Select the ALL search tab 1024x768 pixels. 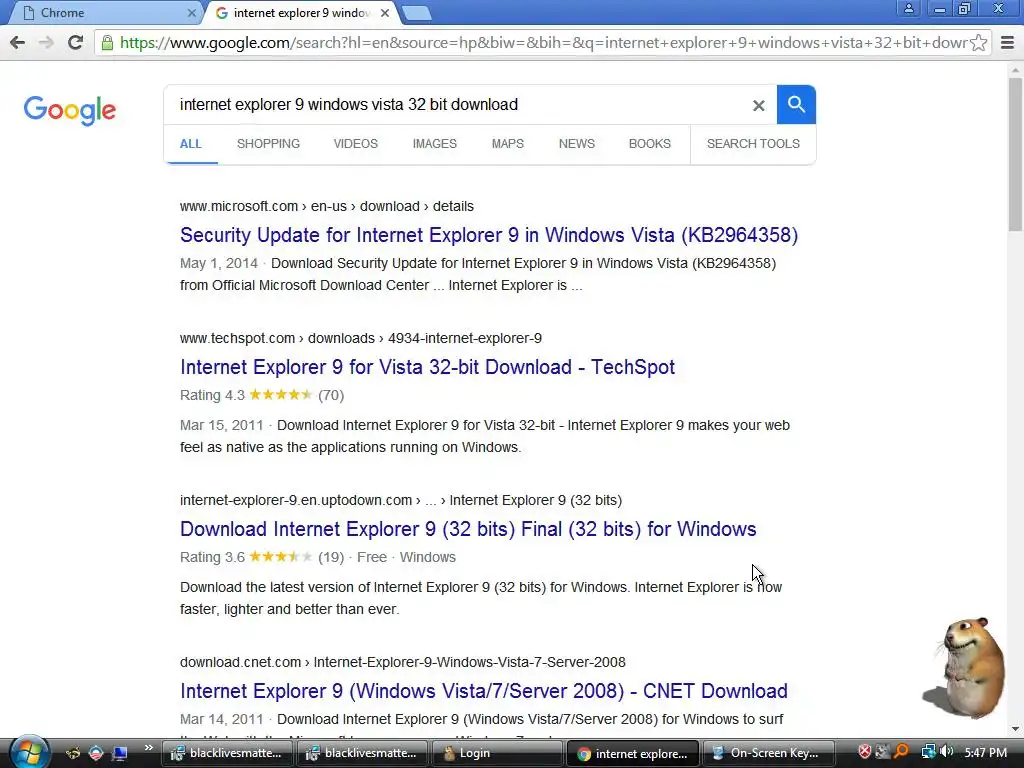pyautogui.click(x=191, y=144)
